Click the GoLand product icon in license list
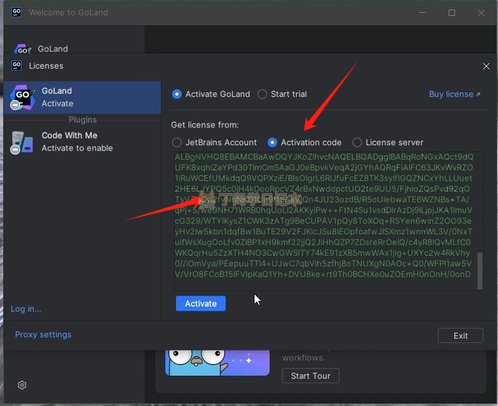The height and width of the screenshot is (406, 498). coord(22,97)
